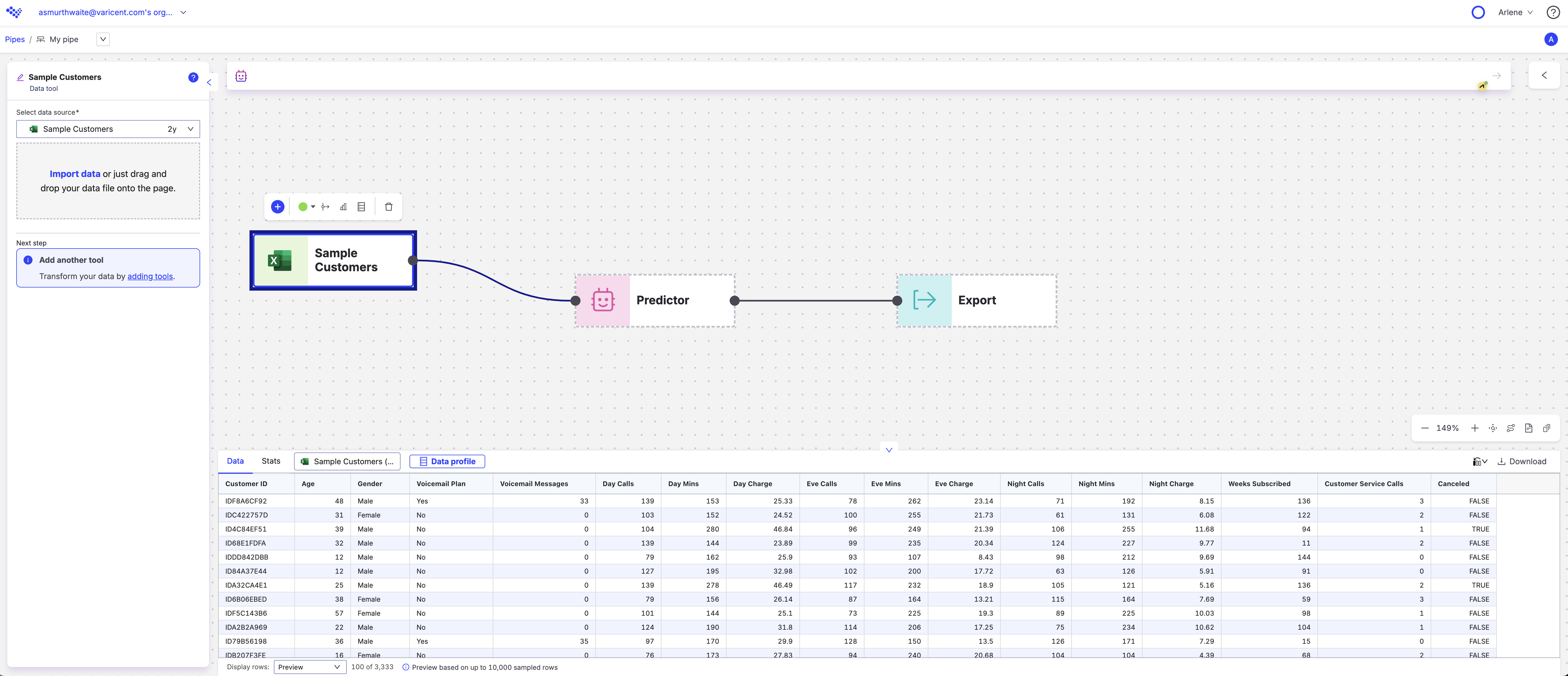
Task: Click the Import data link
Action: (x=75, y=174)
